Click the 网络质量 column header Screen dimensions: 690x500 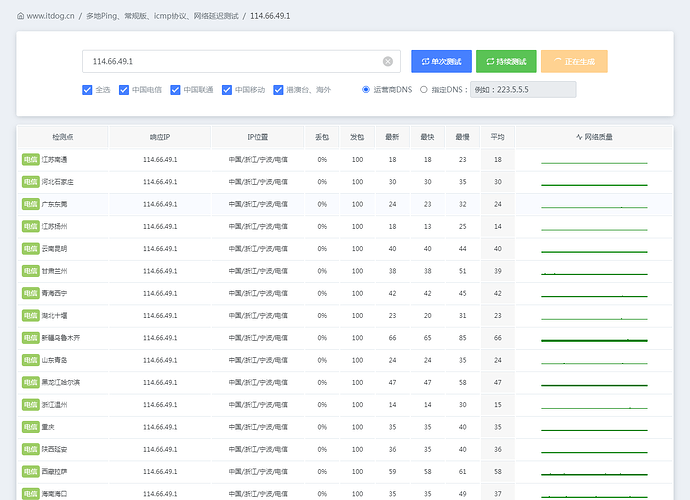(x=594, y=137)
